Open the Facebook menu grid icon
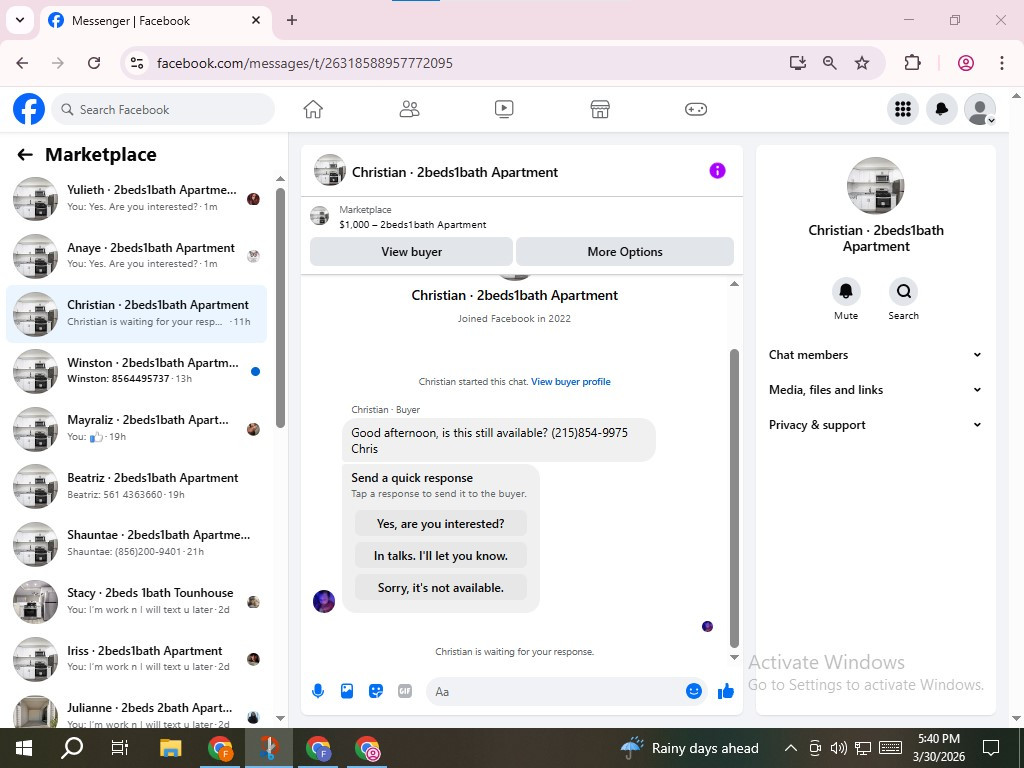Viewport: 1024px width, 768px height. click(903, 109)
